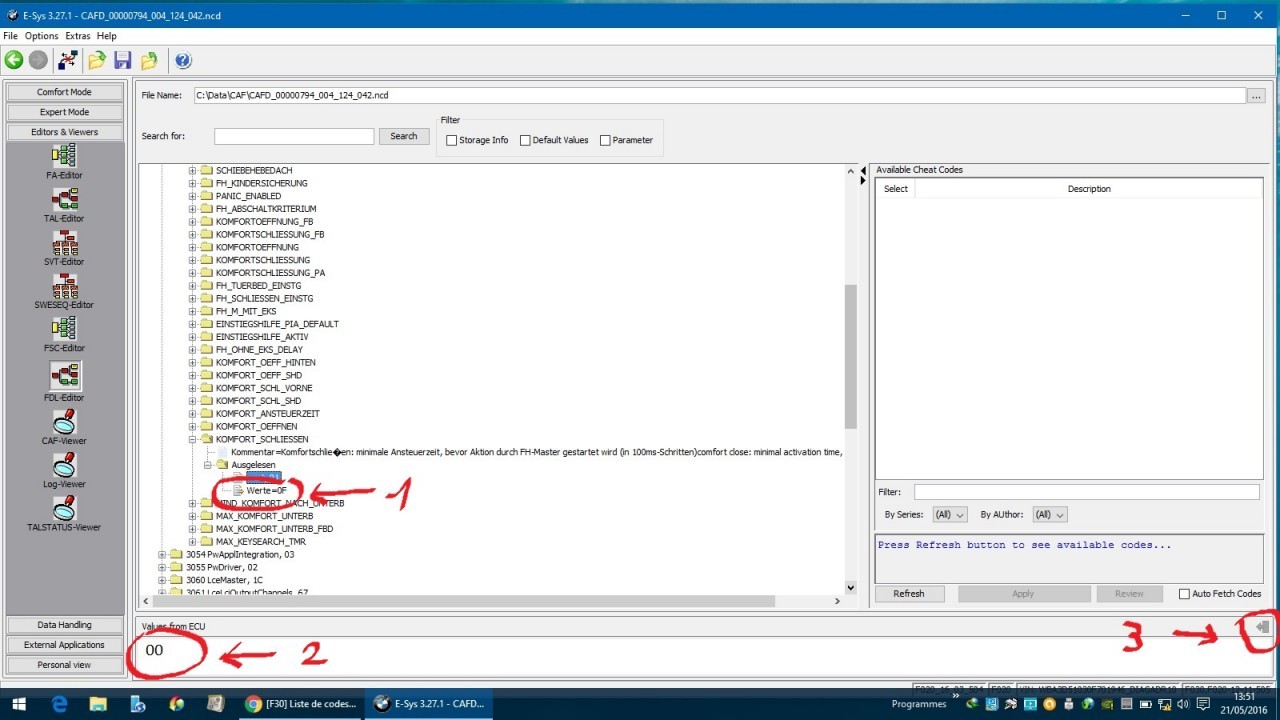The image size is (1280, 720).
Task: Click the tree's vertical scrollbar thumb
Action: pos(851,357)
